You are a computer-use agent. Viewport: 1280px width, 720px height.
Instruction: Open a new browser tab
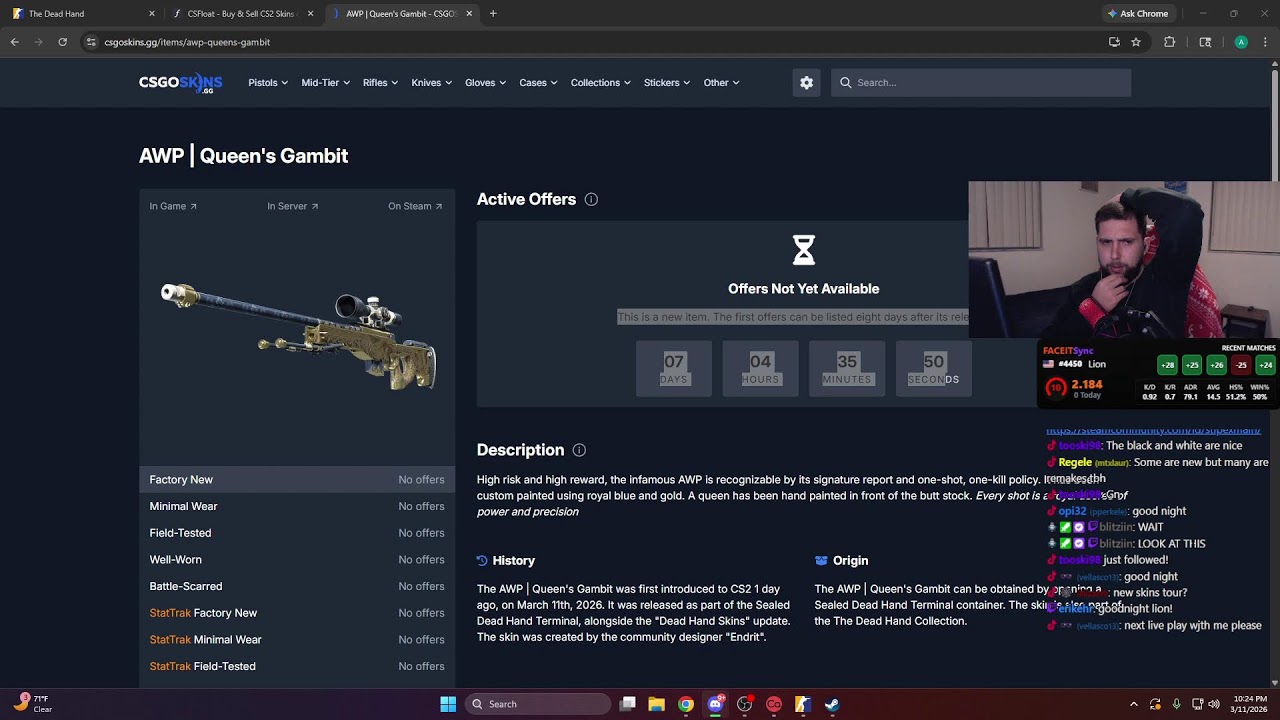click(x=493, y=14)
